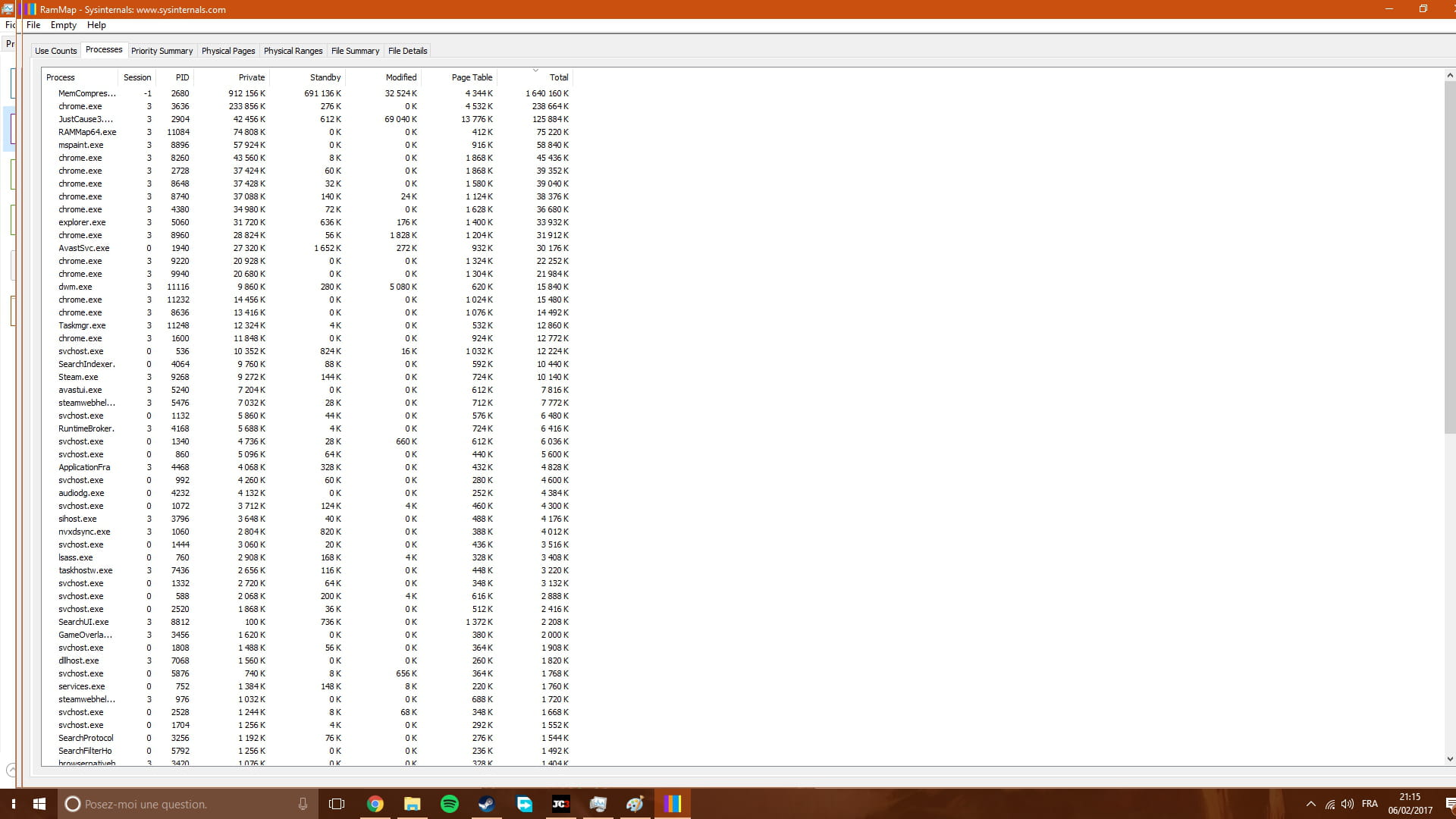Click the scroll down arrow of process list
Viewport: 1456px width, 819px height.
1449,758
